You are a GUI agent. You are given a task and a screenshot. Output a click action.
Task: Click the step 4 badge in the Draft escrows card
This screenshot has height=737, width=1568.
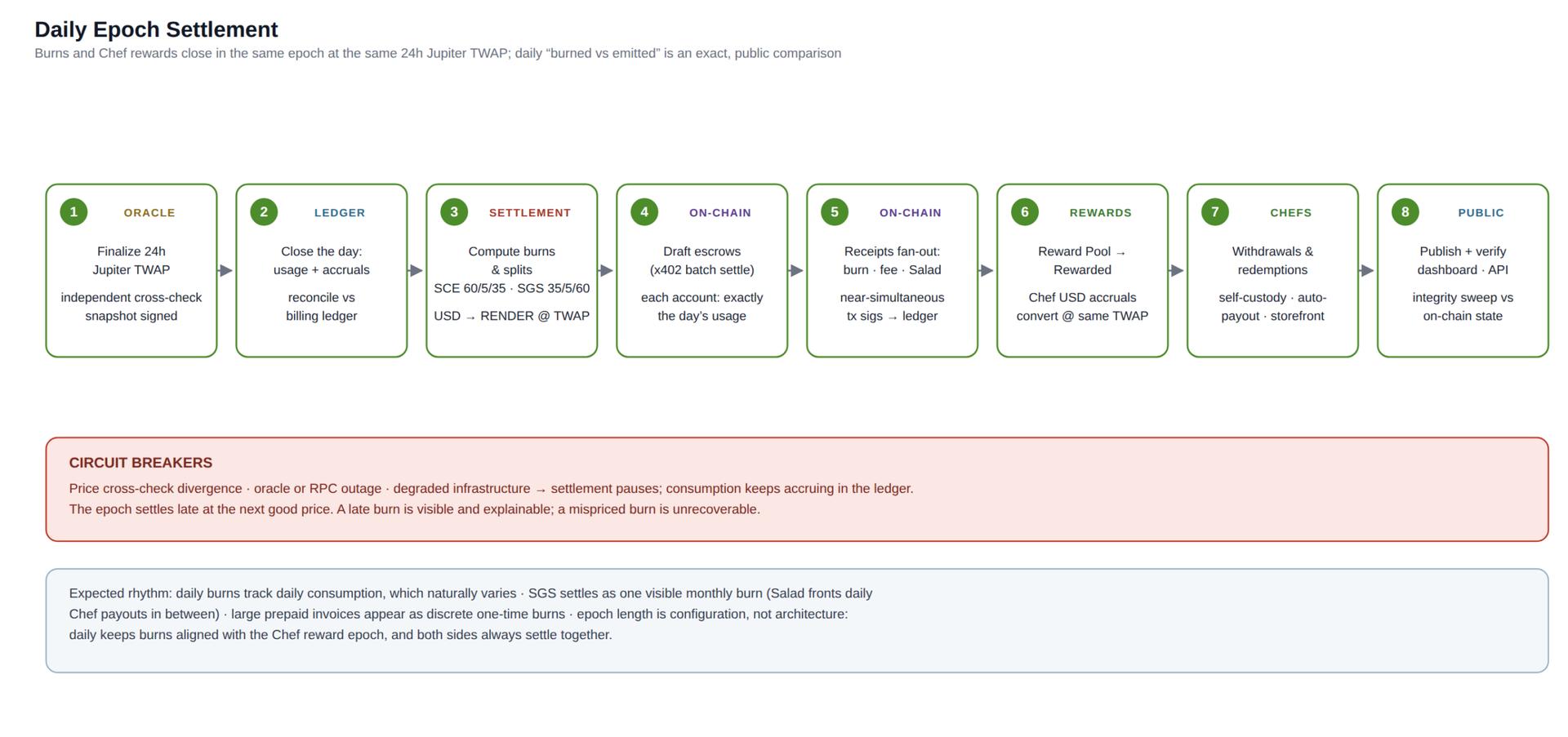coord(644,212)
